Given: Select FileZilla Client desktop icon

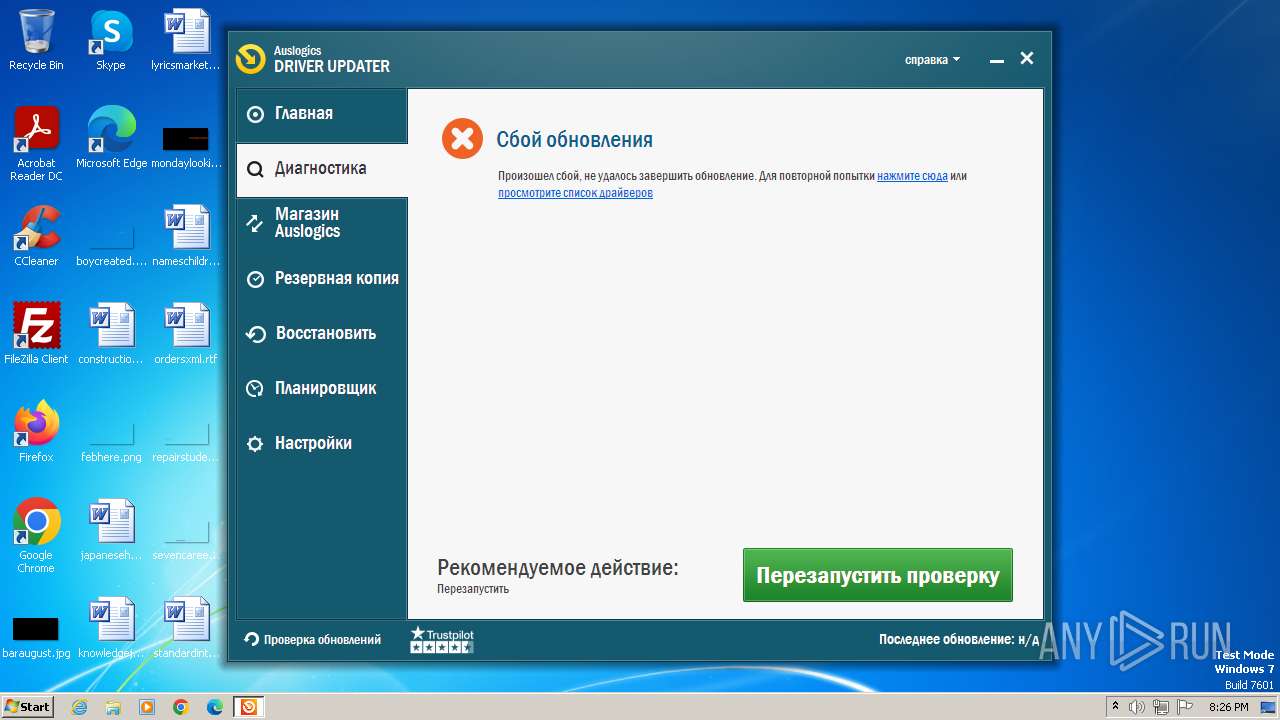Looking at the screenshot, I should click(x=36, y=334).
